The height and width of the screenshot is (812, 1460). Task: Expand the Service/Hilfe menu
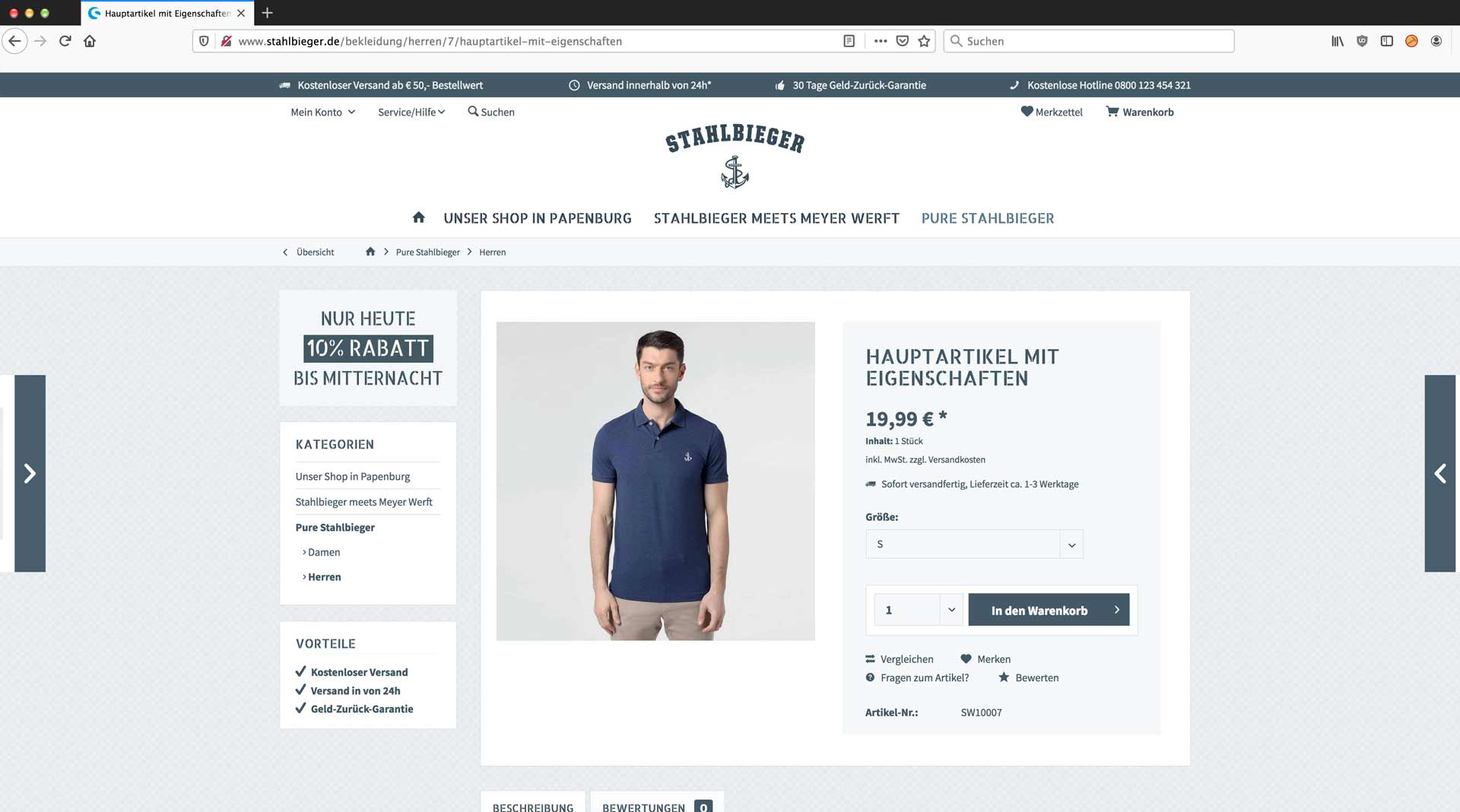(411, 112)
